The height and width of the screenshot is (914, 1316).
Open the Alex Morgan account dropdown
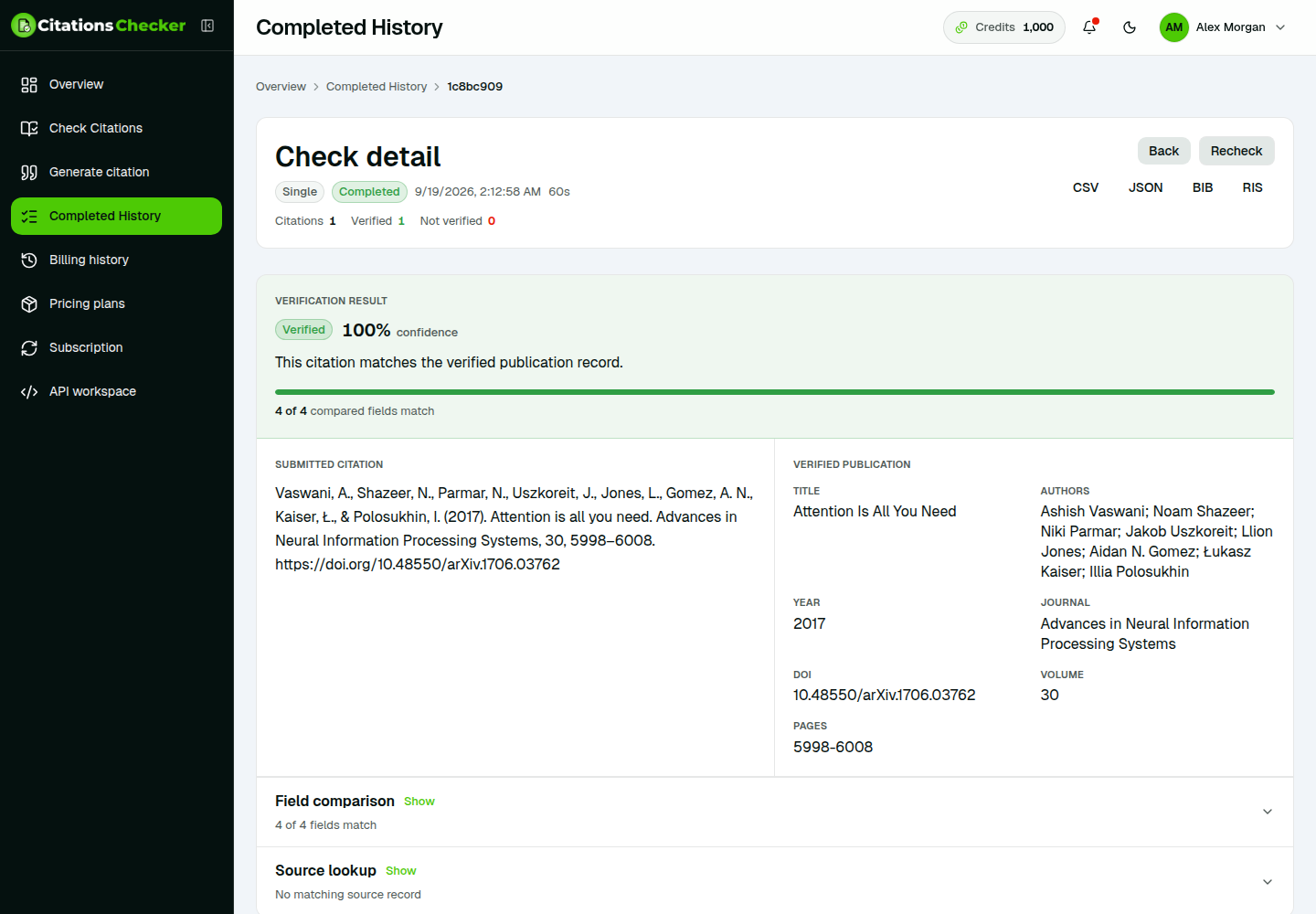(x=1223, y=27)
